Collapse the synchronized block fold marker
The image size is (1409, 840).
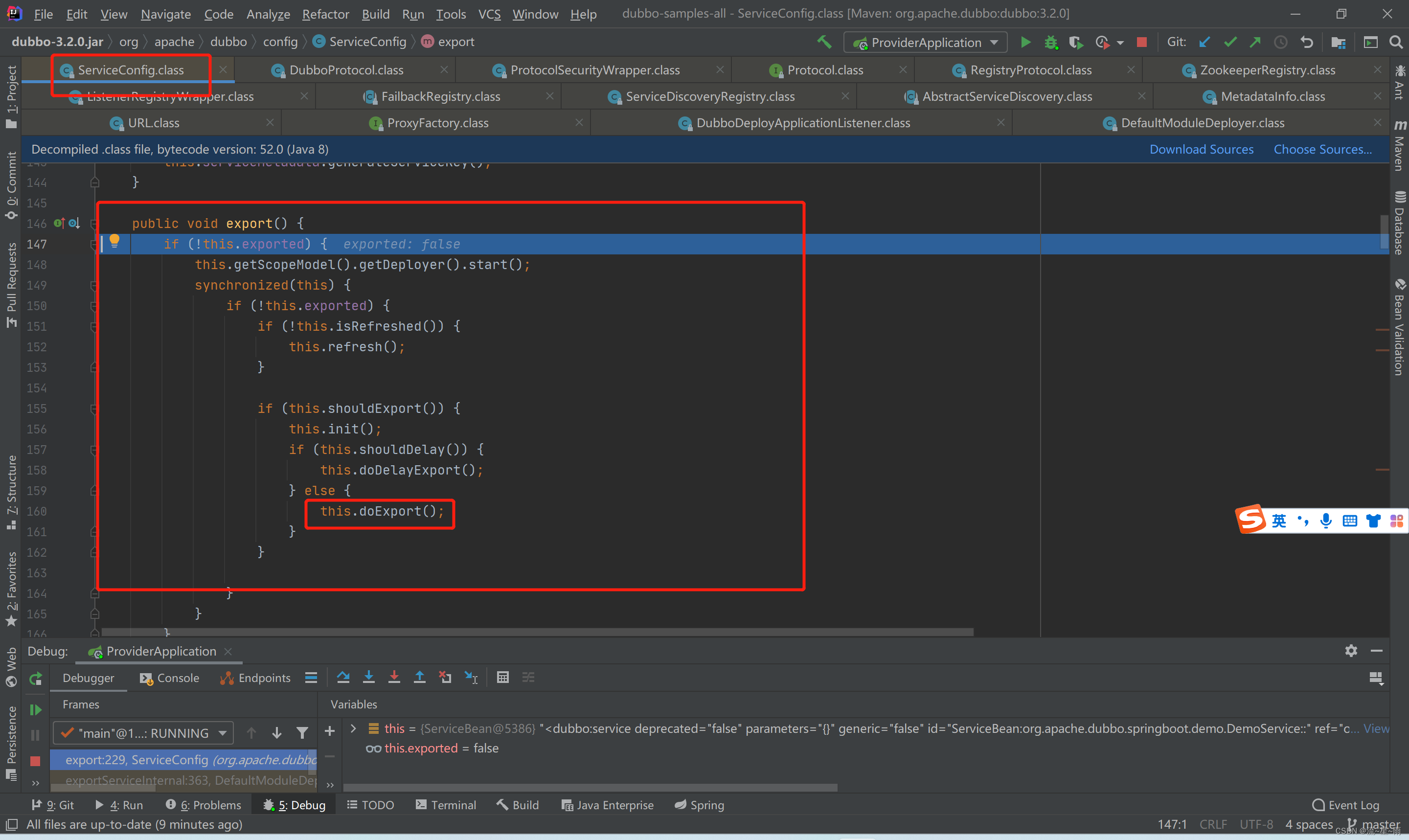tap(94, 286)
